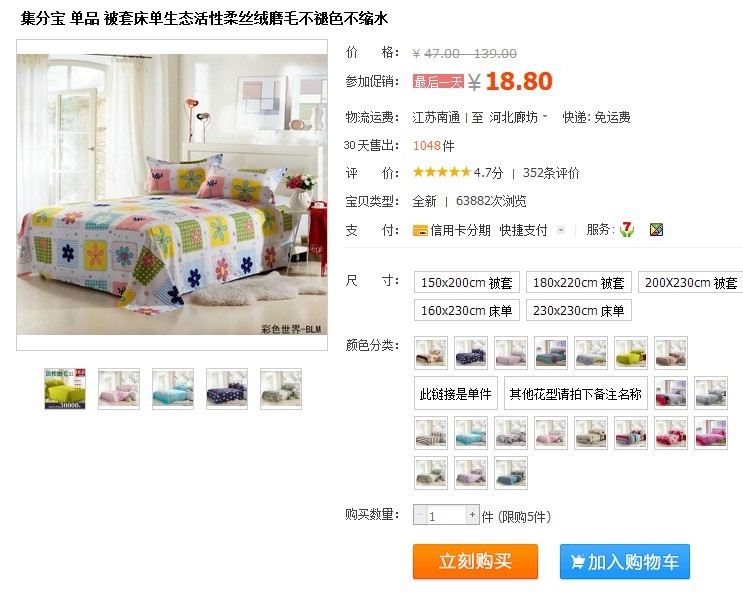Click 加入购物车 add to cart button
Screen dimensions: 743x592
coord(625,561)
